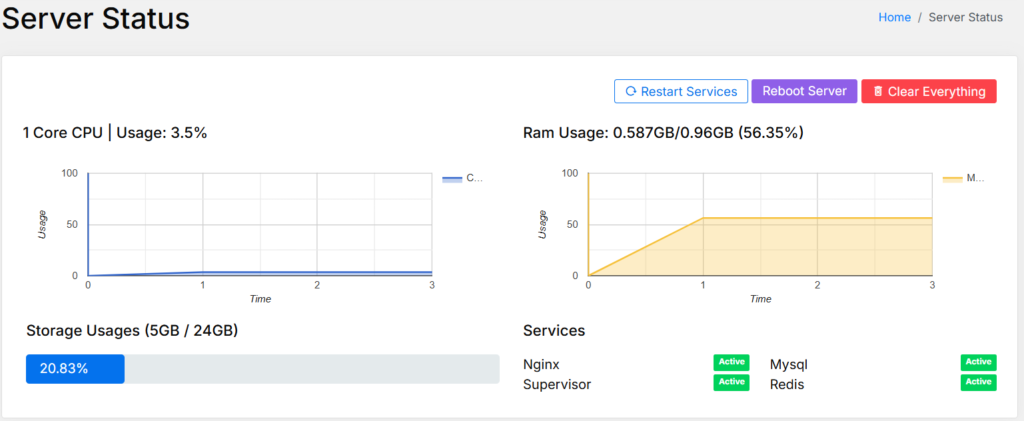Click the Usage axis label of RAM chart
1024x421 pixels.
point(543,224)
